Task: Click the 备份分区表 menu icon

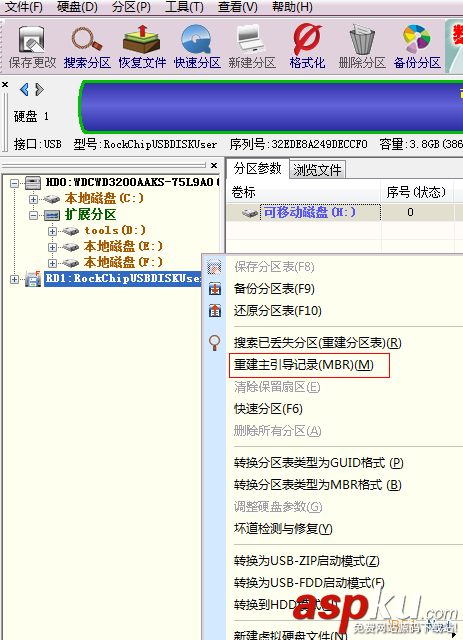Action: tap(215, 289)
